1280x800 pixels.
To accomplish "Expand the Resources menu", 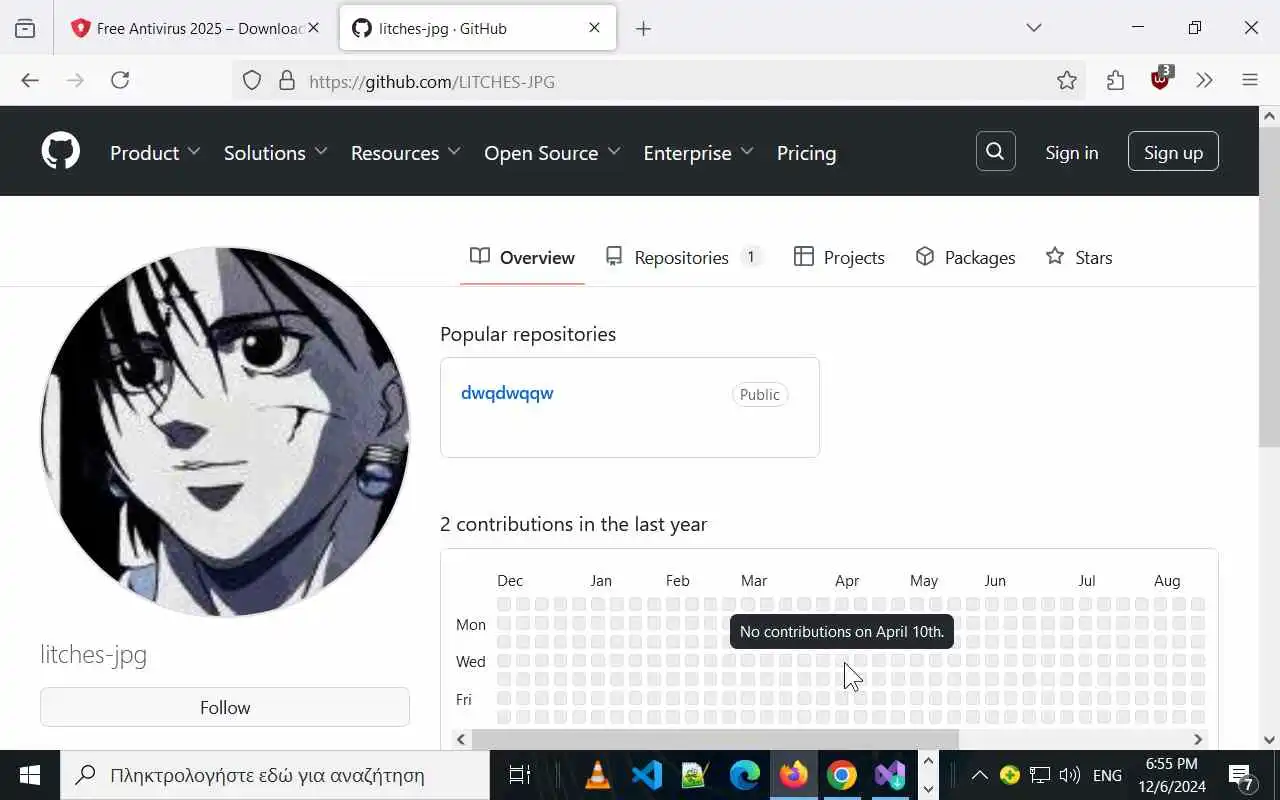I will [x=406, y=153].
